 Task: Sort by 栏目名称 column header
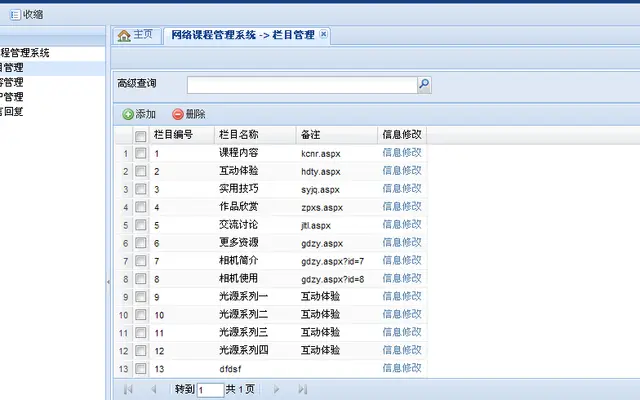click(255, 135)
